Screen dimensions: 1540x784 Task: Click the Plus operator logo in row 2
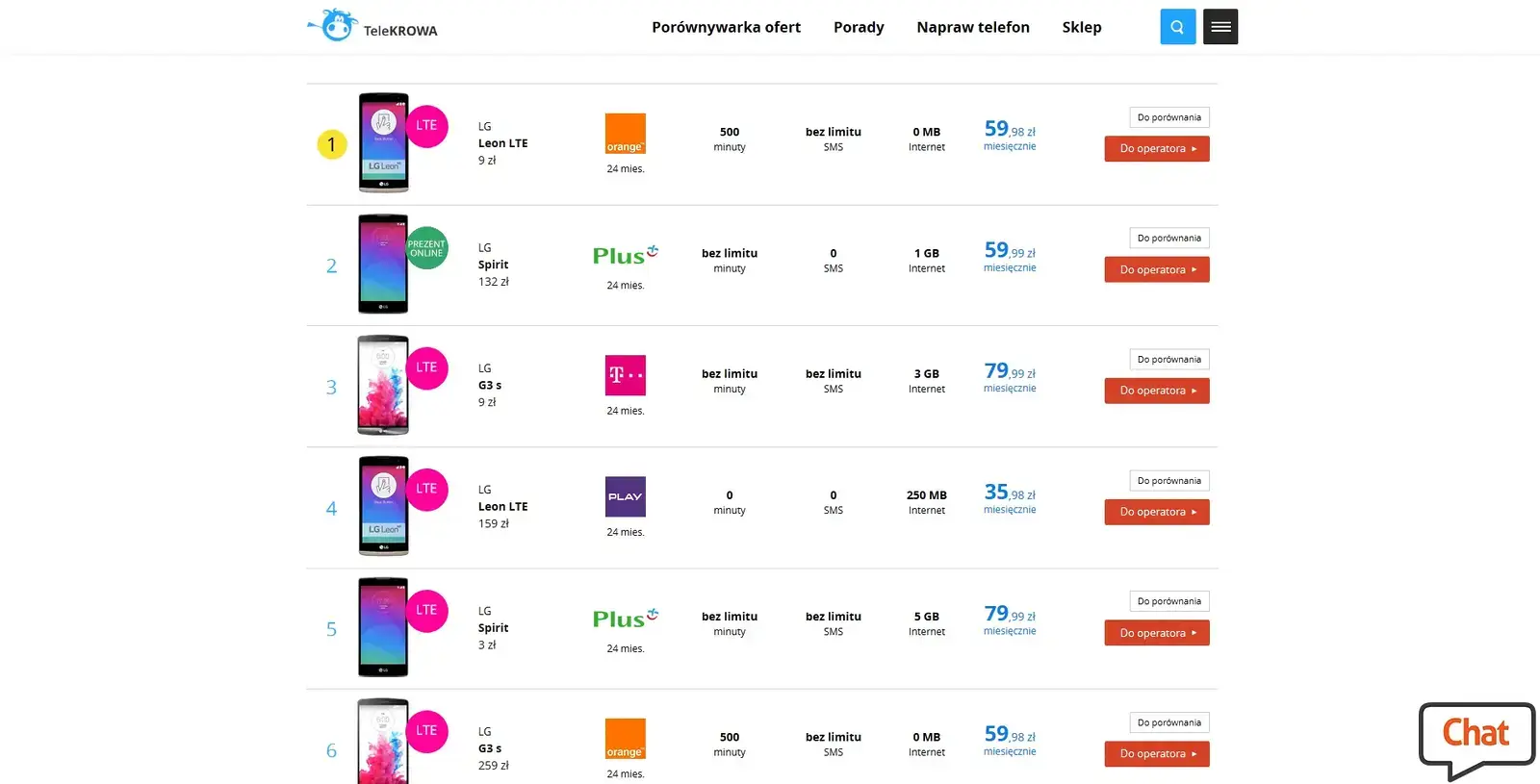pos(625,255)
